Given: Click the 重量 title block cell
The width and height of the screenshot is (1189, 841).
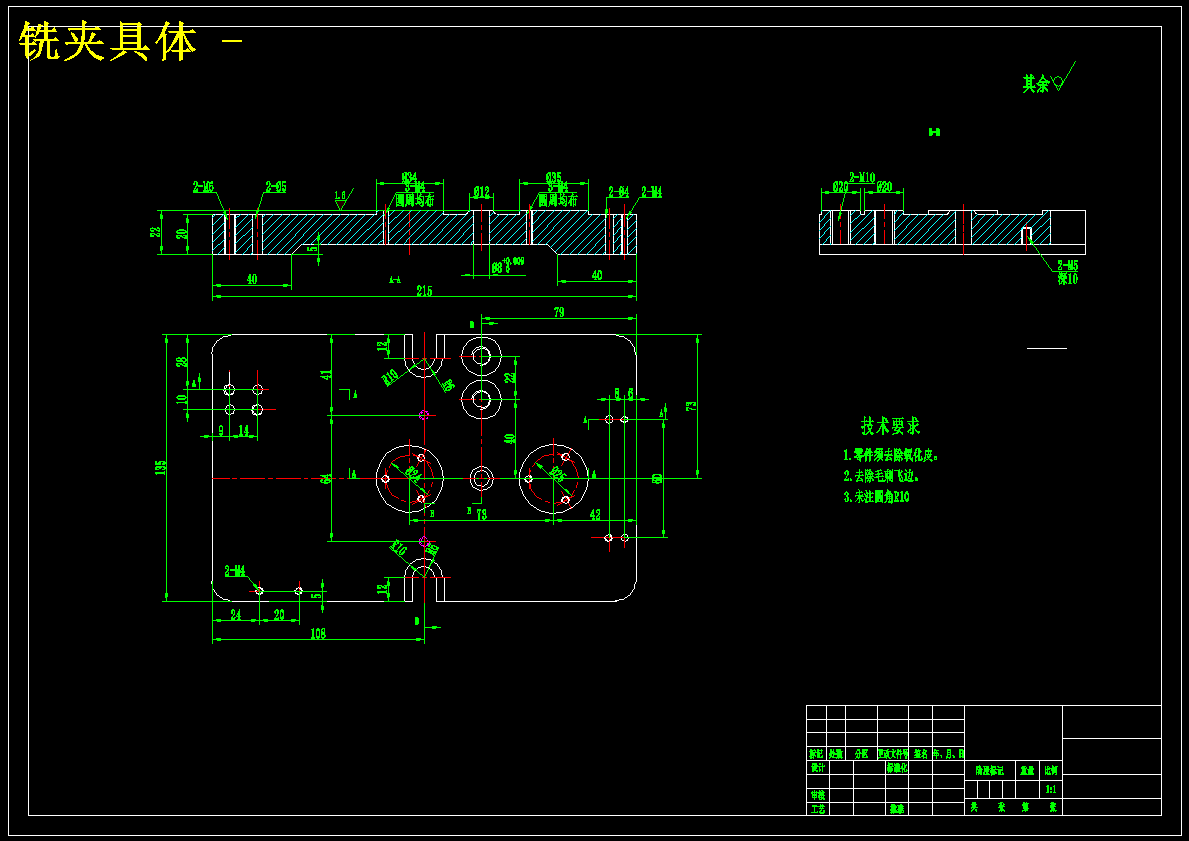Looking at the screenshot, I should (x=1027, y=770).
